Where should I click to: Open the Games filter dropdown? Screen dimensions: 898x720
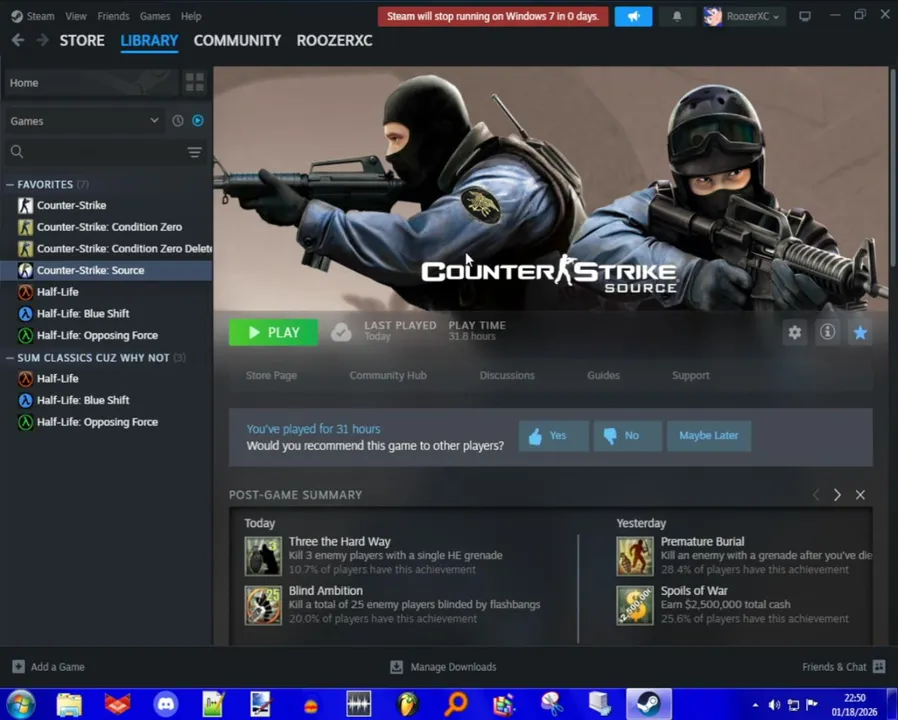pos(84,121)
